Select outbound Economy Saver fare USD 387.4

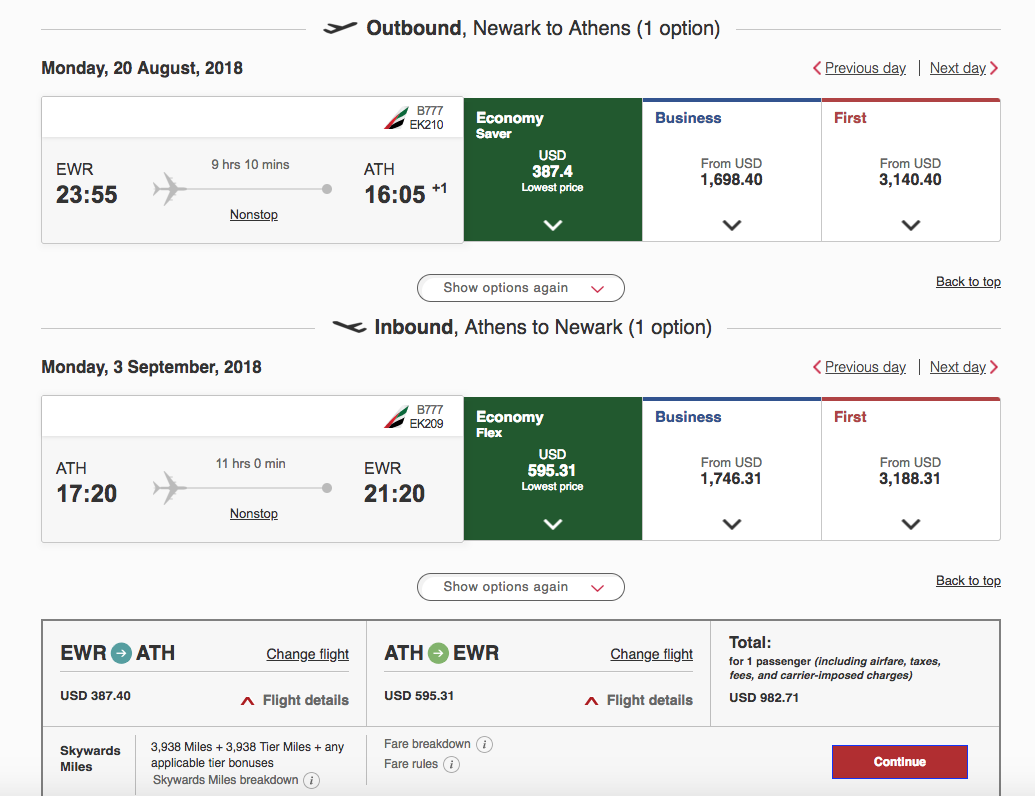click(552, 170)
